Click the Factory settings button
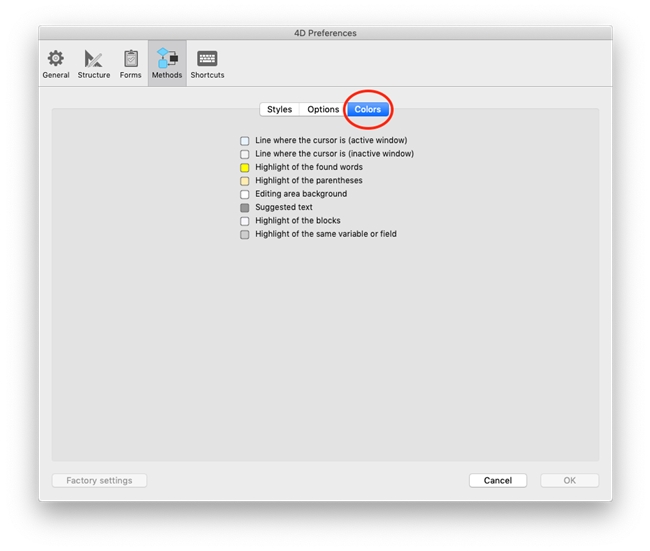The width and height of the screenshot is (650, 551). pyautogui.click(x=99, y=481)
